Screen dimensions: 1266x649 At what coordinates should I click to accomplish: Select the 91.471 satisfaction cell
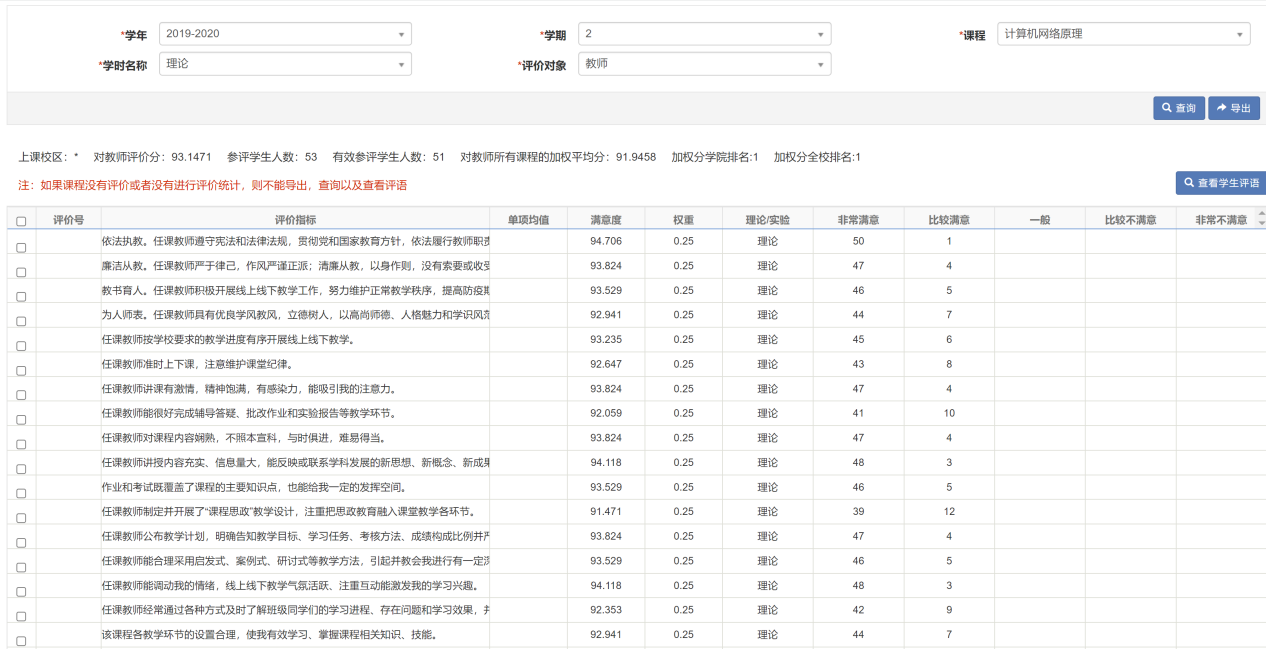click(606, 511)
